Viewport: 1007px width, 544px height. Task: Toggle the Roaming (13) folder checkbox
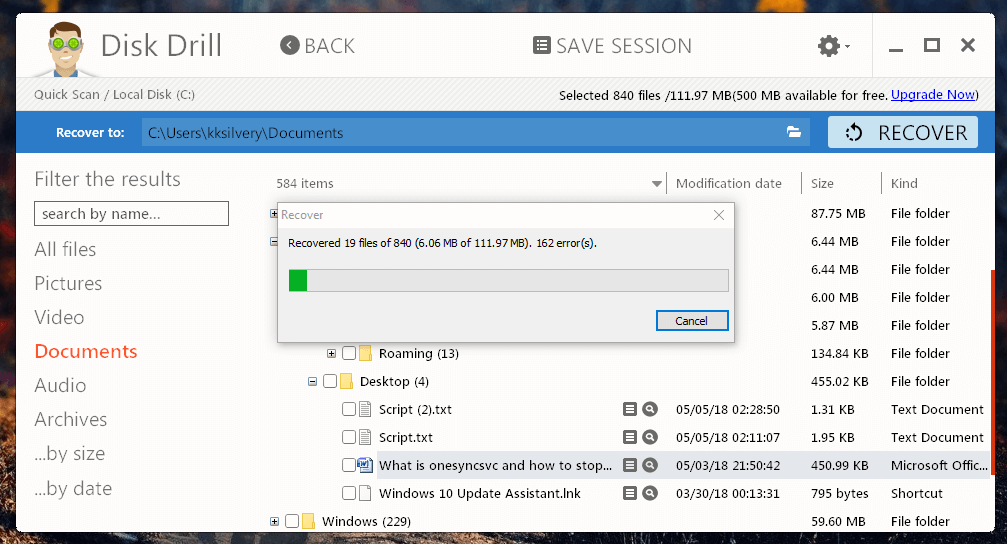point(349,353)
